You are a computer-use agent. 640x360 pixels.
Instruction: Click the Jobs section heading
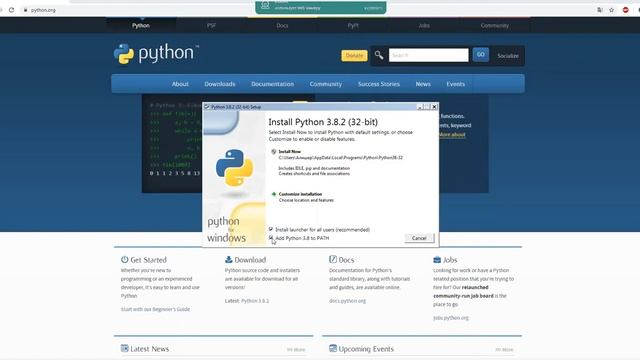click(450, 260)
